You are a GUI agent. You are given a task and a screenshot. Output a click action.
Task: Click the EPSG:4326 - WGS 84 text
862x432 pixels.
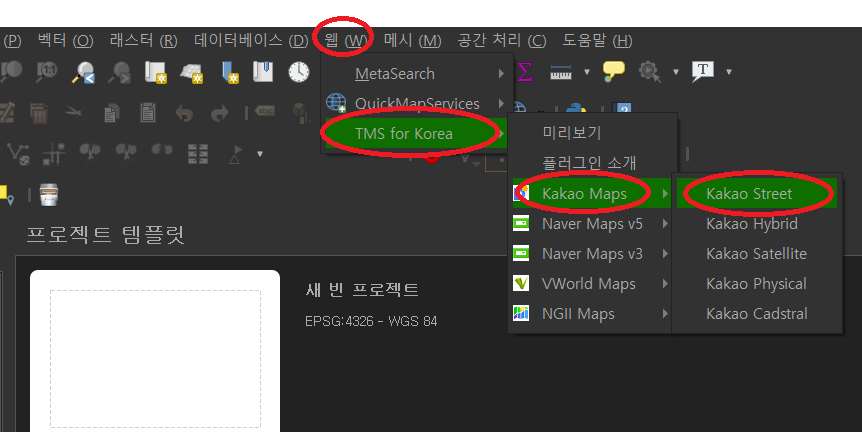click(371, 321)
